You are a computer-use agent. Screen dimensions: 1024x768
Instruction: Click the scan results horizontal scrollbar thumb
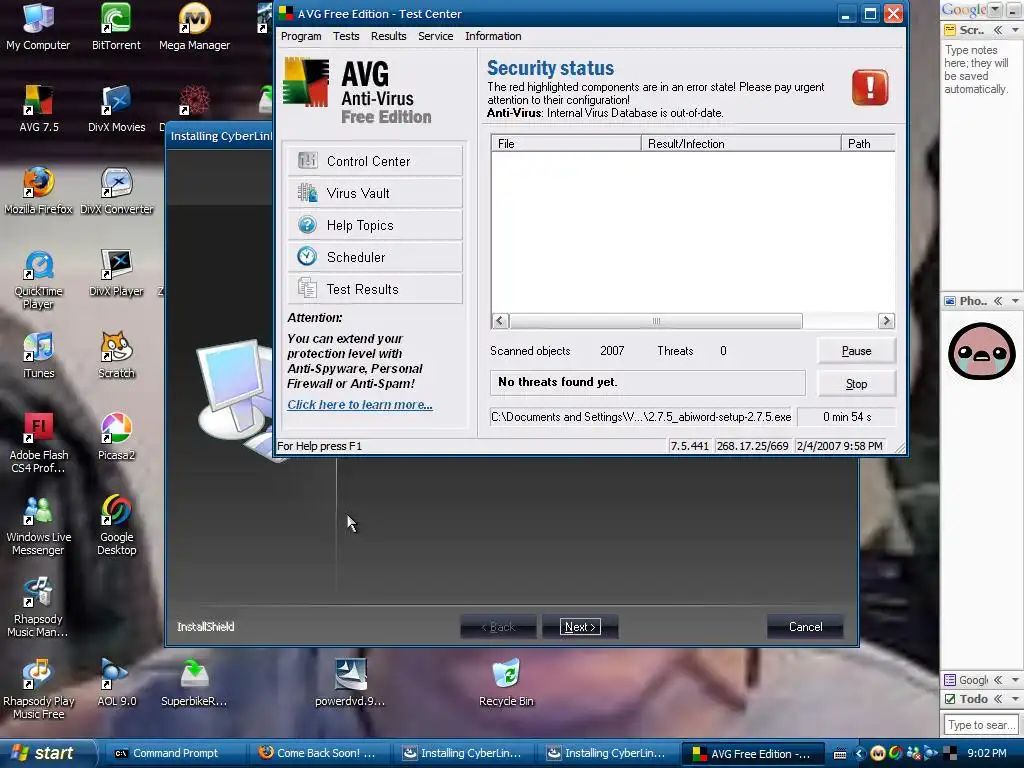point(656,321)
